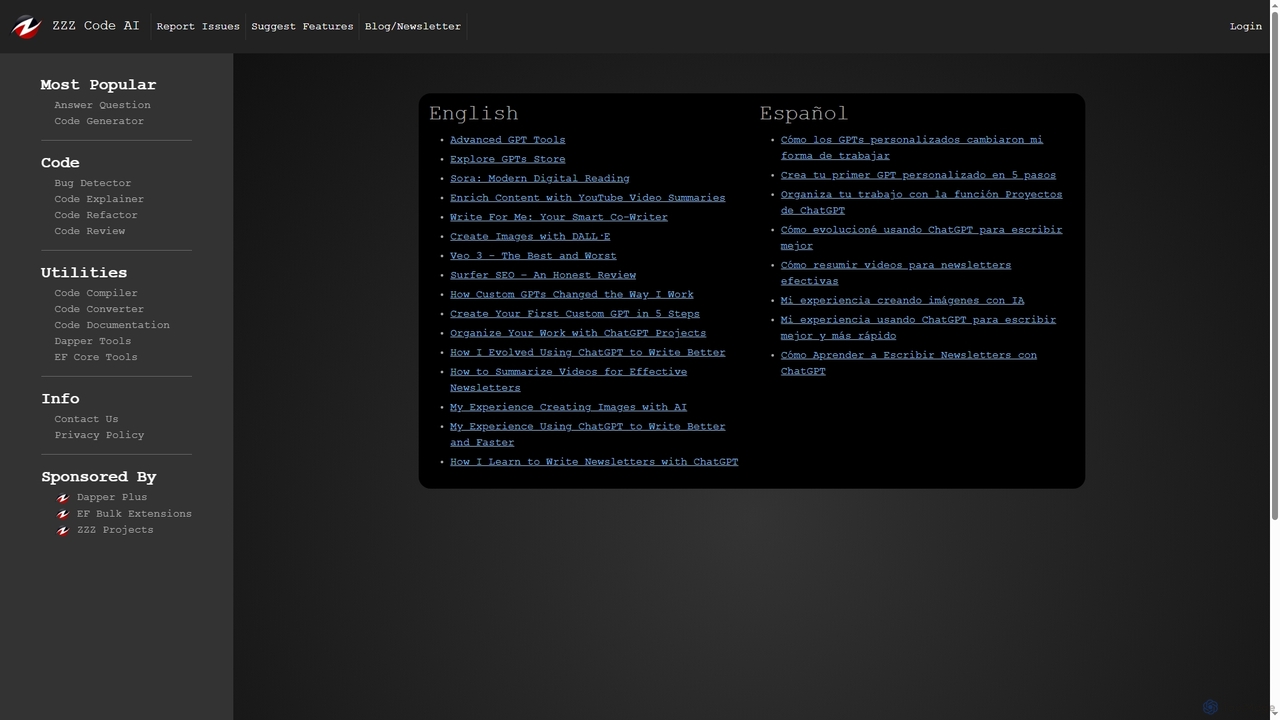Open My Experience Using ChatGPT to Write Better and Faster

click(x=587, y=435)
